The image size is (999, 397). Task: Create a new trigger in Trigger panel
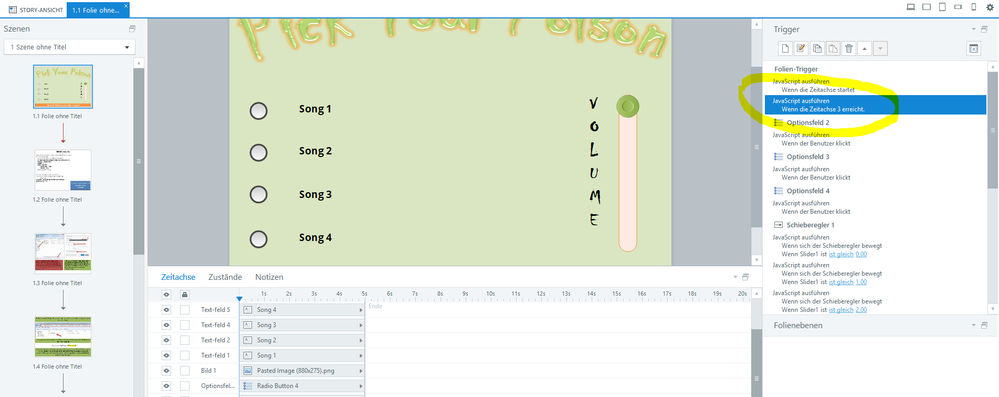click(786, 48)
